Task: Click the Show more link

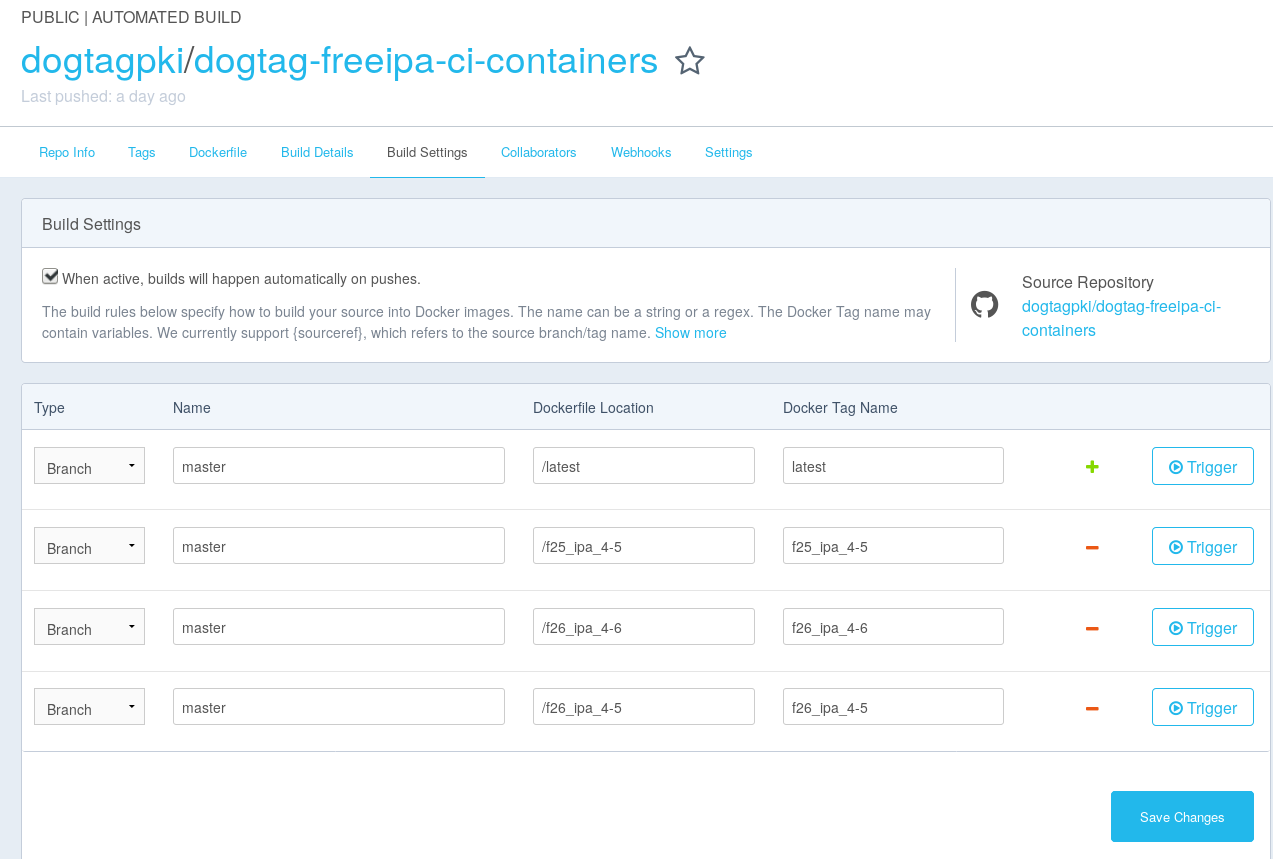Action: [690, 333]
